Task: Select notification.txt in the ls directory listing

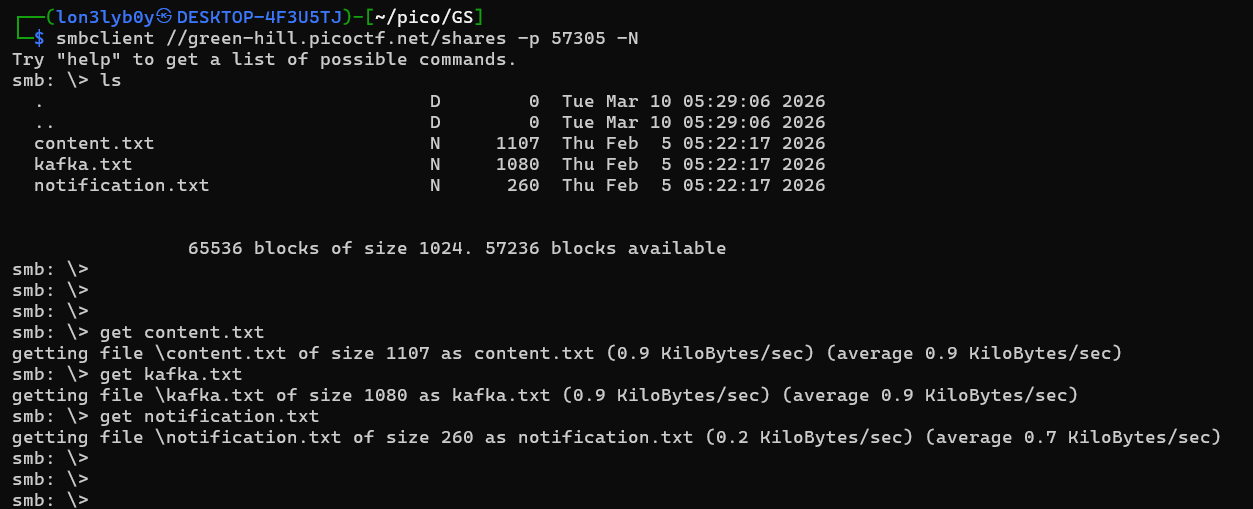Action: coord(121,185)
